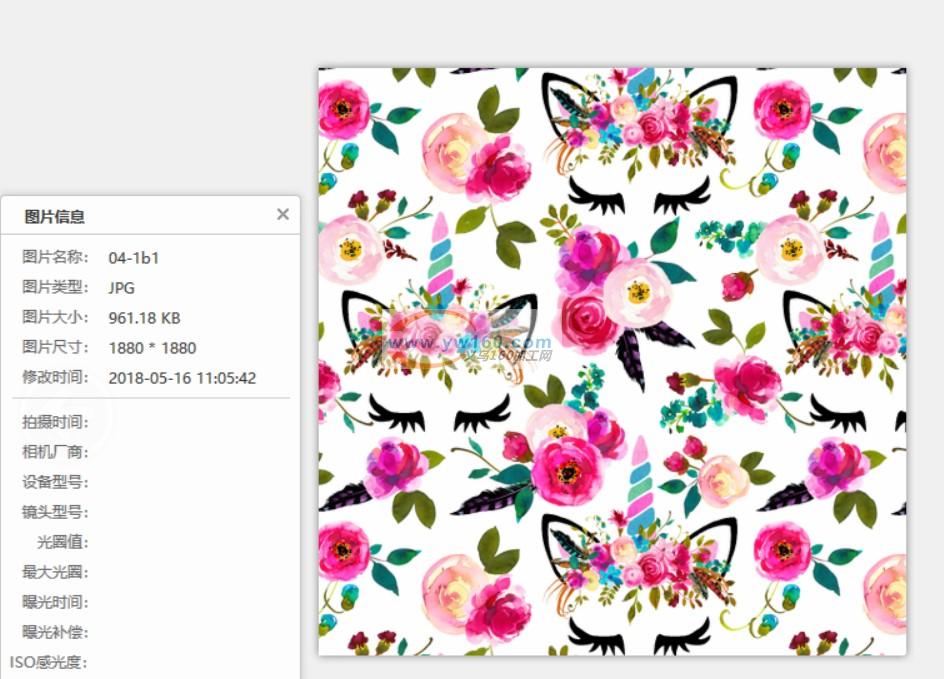Screen dimensions: 944x679
Task: Click the 曝光时间 label
Action: tap(56, 602)
